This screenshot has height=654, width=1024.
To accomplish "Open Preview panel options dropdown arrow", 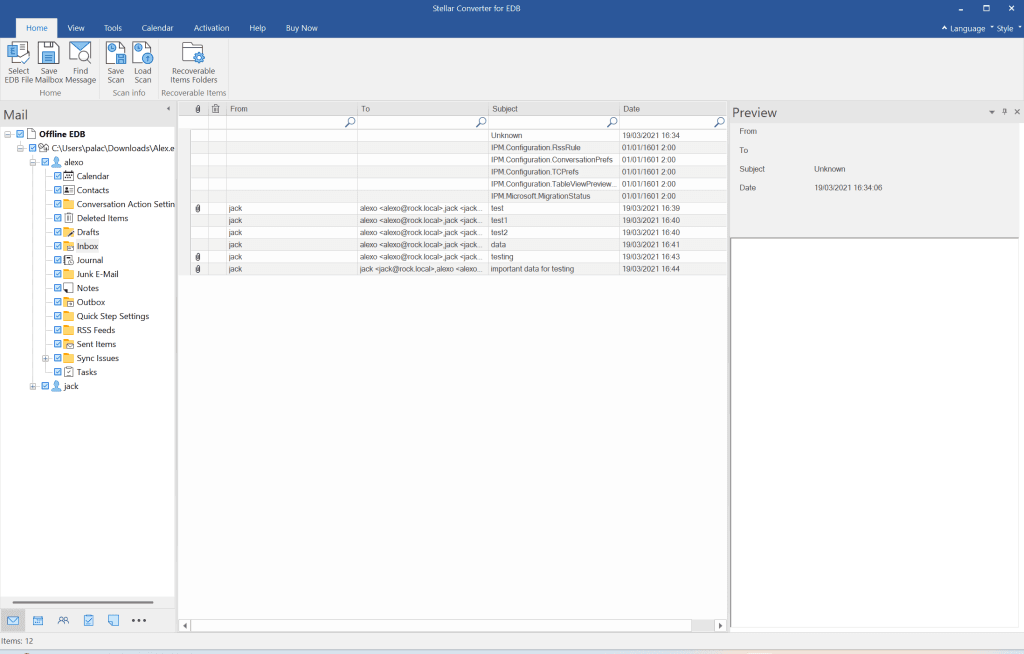I will (x=992, y=112).
